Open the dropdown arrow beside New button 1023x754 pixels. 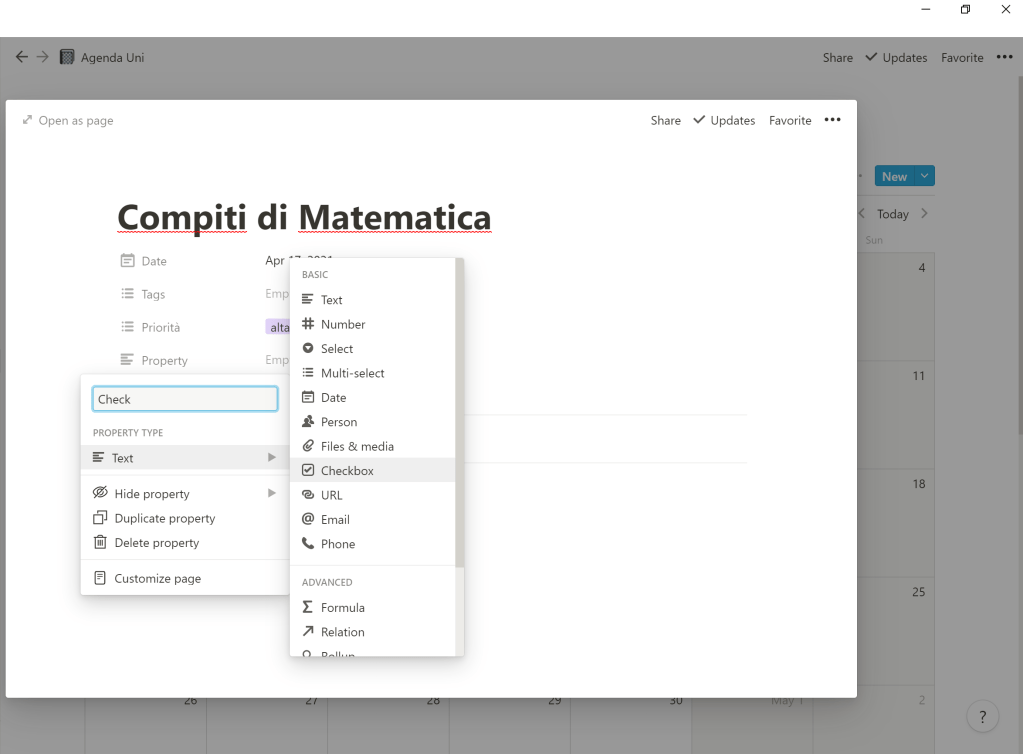click(x=925, y=176)
